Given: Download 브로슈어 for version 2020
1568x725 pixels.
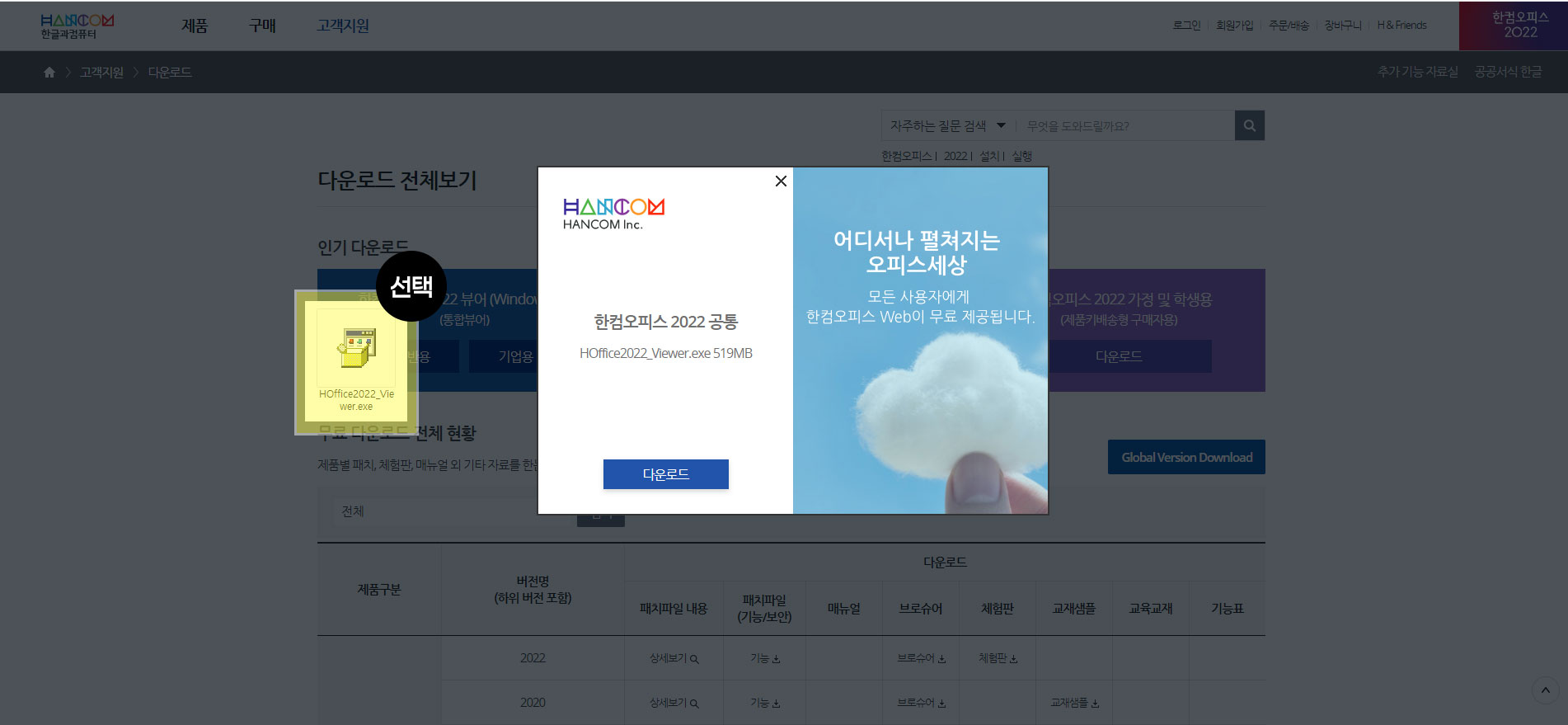Looking at the screenshot, I should click(x=921, y=703).
